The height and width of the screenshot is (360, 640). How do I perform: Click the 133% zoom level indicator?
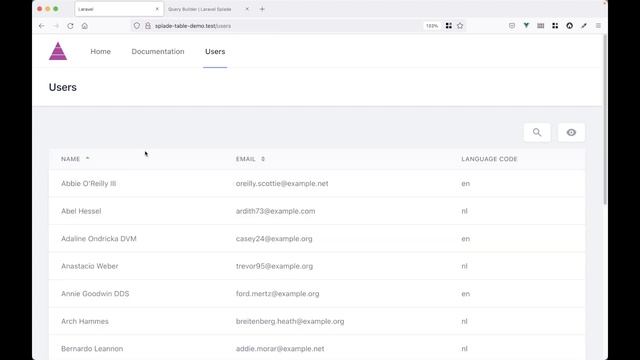point(432,26)
